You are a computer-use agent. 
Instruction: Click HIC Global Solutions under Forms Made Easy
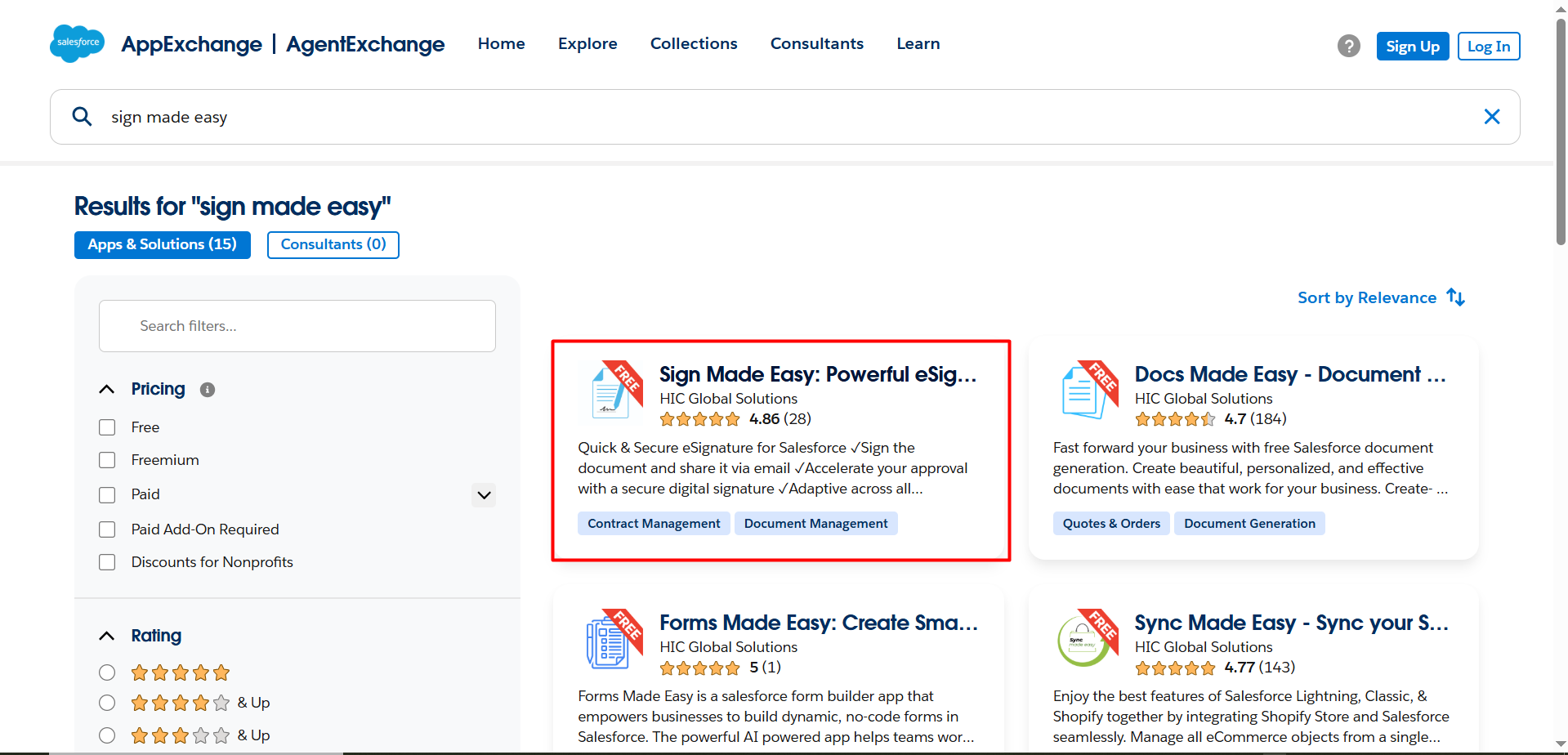click(x=729, y=647)
